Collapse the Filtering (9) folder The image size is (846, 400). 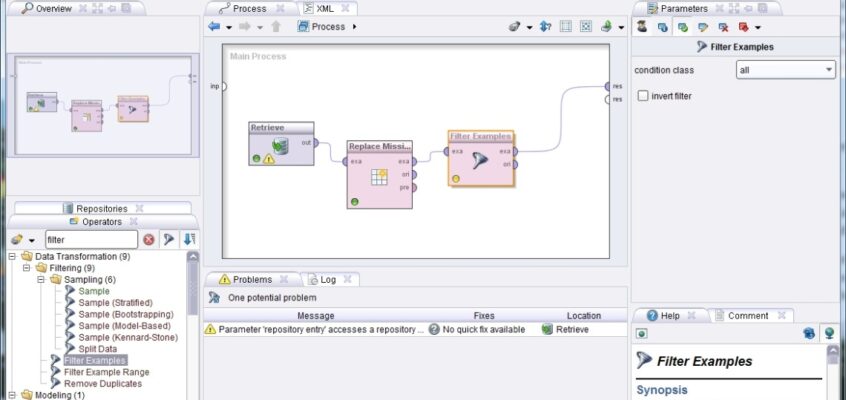point(27,268)
